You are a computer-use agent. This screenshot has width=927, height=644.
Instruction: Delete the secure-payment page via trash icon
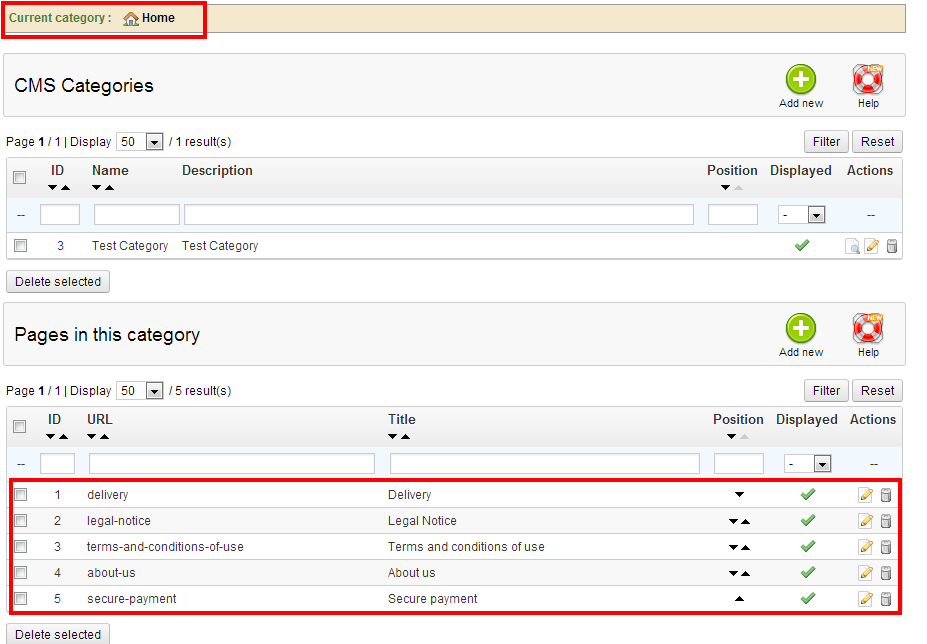click(x=886, y=599)
